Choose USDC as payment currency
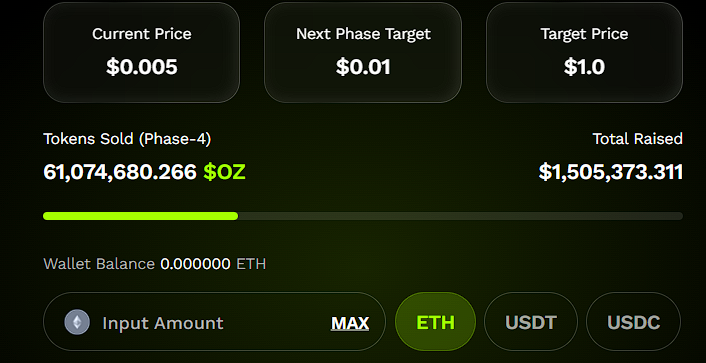706x363 pixels. (634, 322)
